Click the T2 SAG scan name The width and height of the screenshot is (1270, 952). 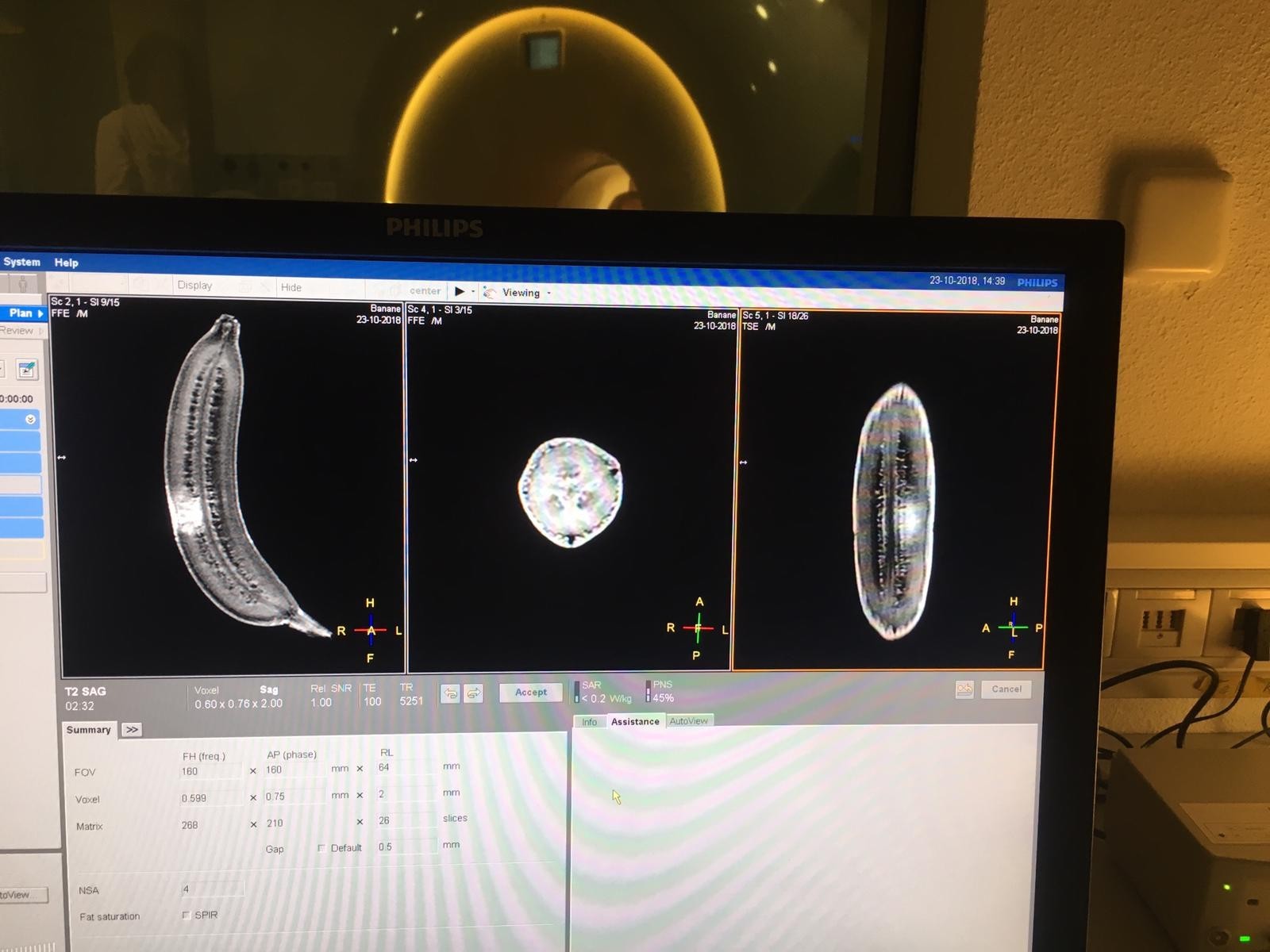(x=85, y=692)
